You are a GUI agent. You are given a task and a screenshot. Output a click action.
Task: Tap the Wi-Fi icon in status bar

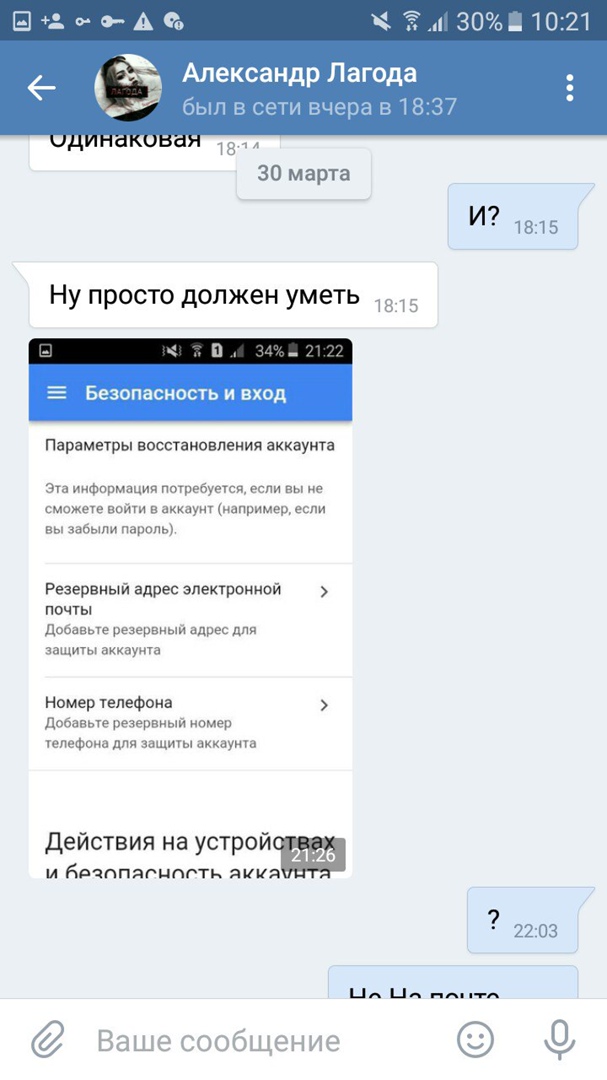click(x=412, y=21)
